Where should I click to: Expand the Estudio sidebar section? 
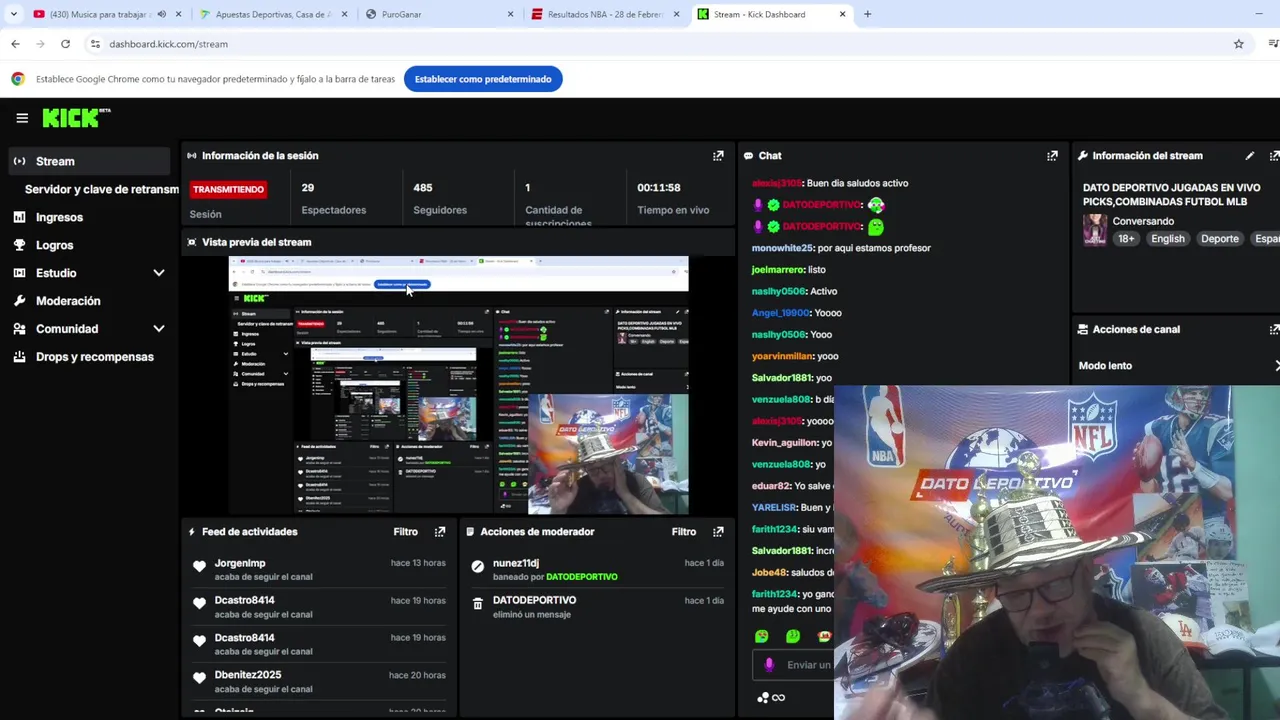click(x=158, y=273)
